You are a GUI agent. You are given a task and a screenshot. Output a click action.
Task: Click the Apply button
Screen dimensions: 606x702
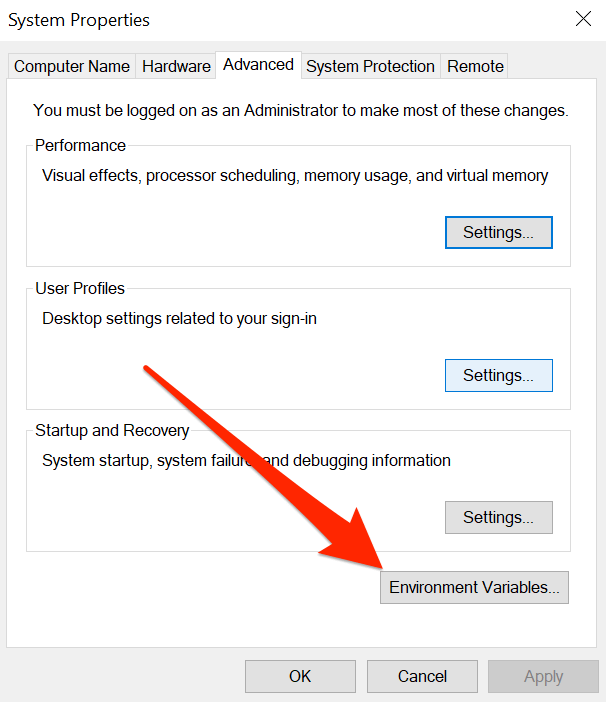(543, 676)
